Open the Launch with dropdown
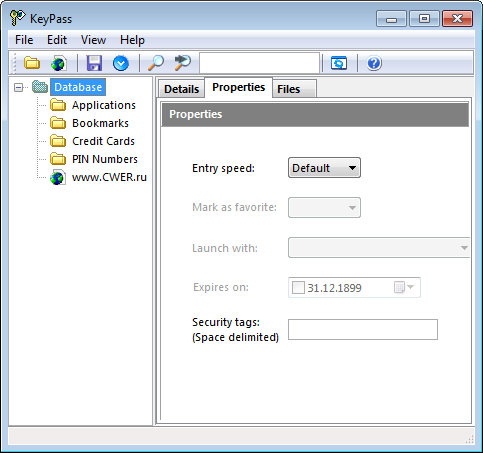The height and width of the screenshot is (453, 483). click(379, 248)
